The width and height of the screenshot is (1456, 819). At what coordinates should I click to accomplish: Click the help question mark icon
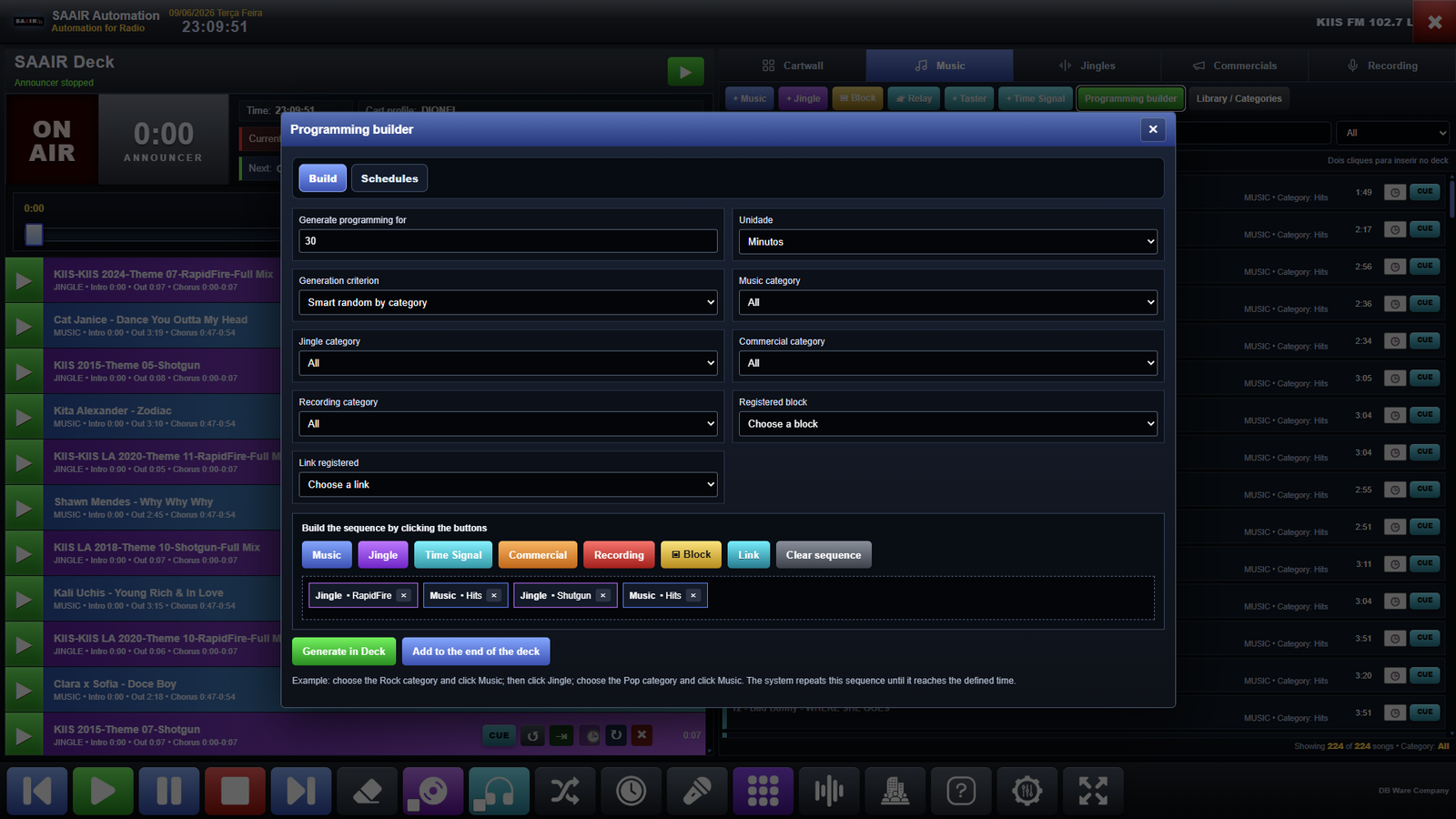click(961, 791)
